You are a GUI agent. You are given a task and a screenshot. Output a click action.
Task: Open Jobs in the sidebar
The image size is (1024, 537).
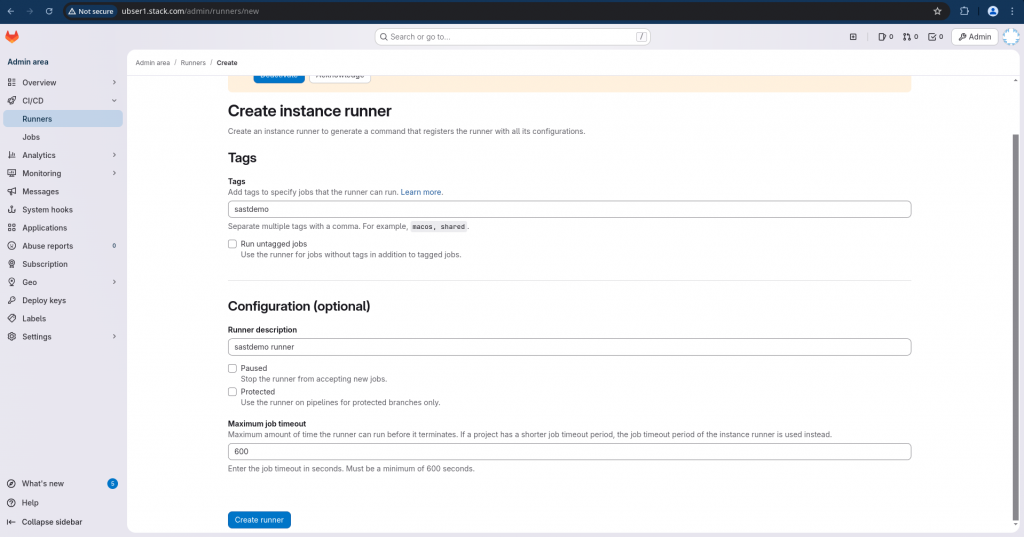tap(31, 137)
